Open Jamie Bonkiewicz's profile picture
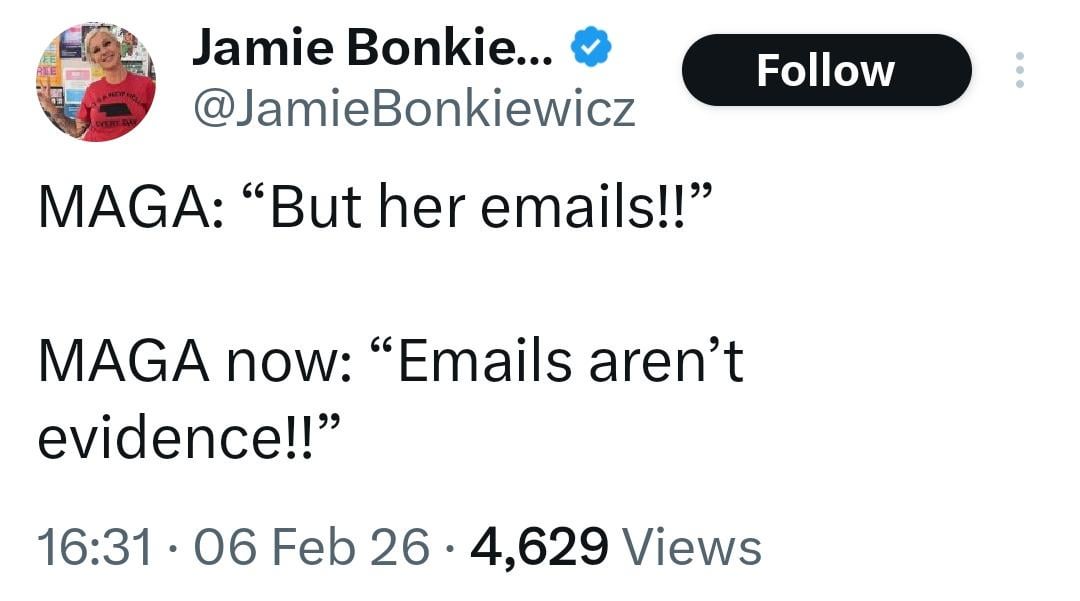Viewport: 1080px width, 601px height. pyautogui.click(x=96, y=82)
